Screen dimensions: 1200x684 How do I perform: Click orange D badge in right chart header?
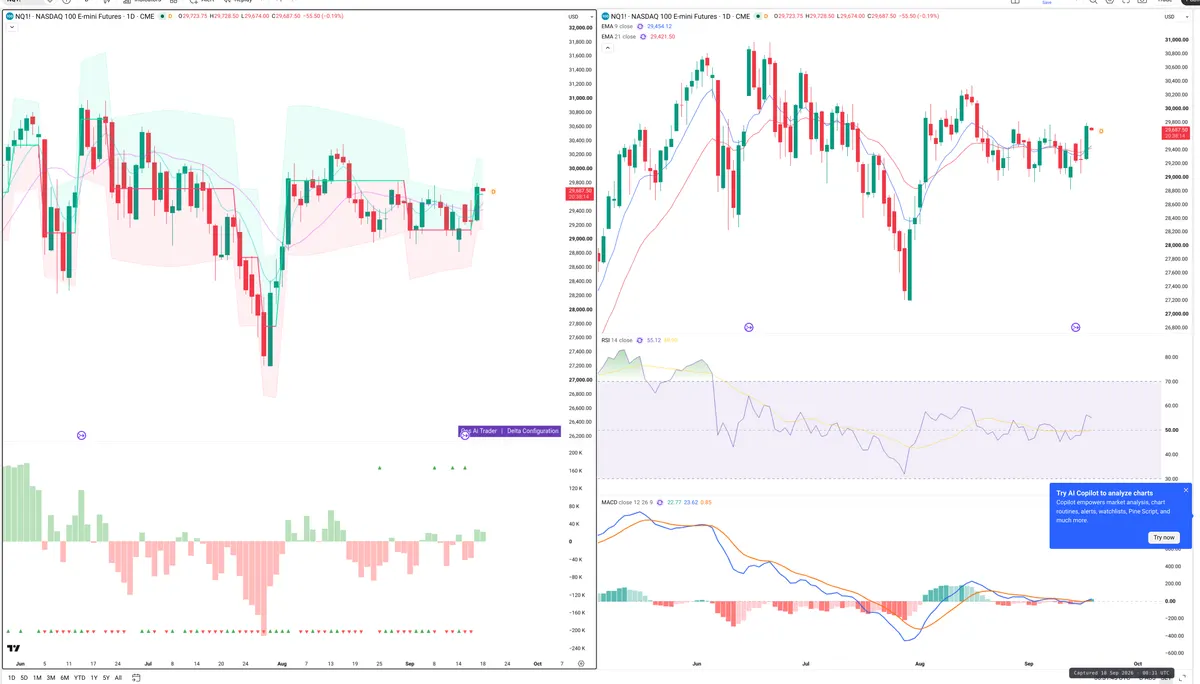[766, 16]
